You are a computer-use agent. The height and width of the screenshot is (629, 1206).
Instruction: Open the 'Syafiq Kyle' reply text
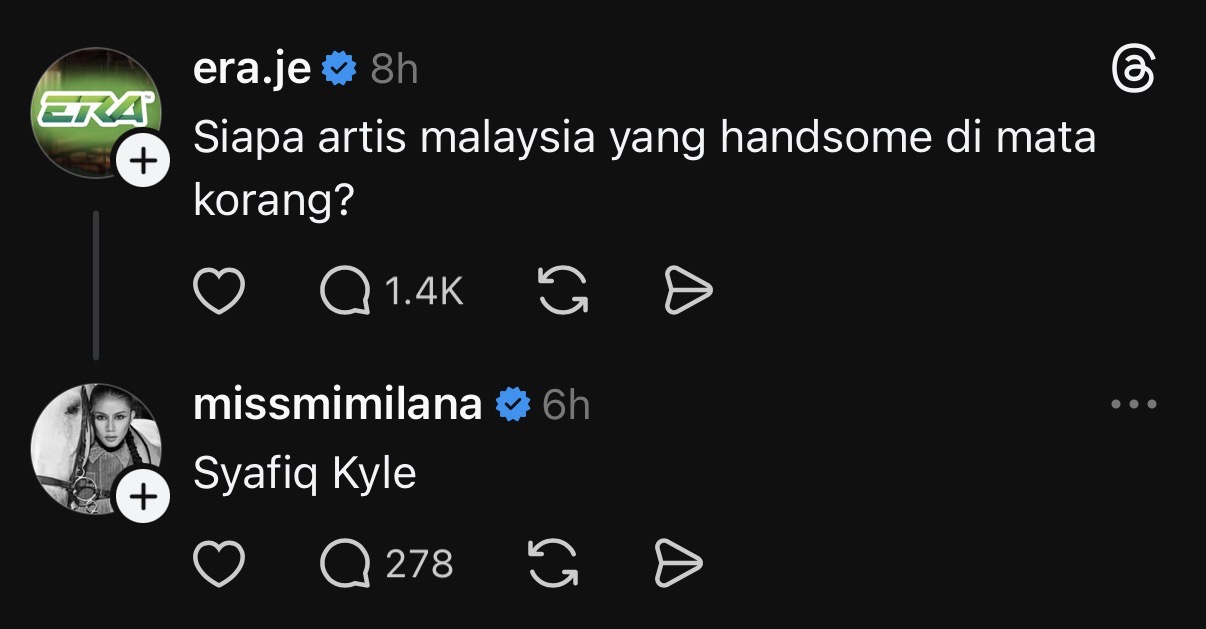[304, 473]
